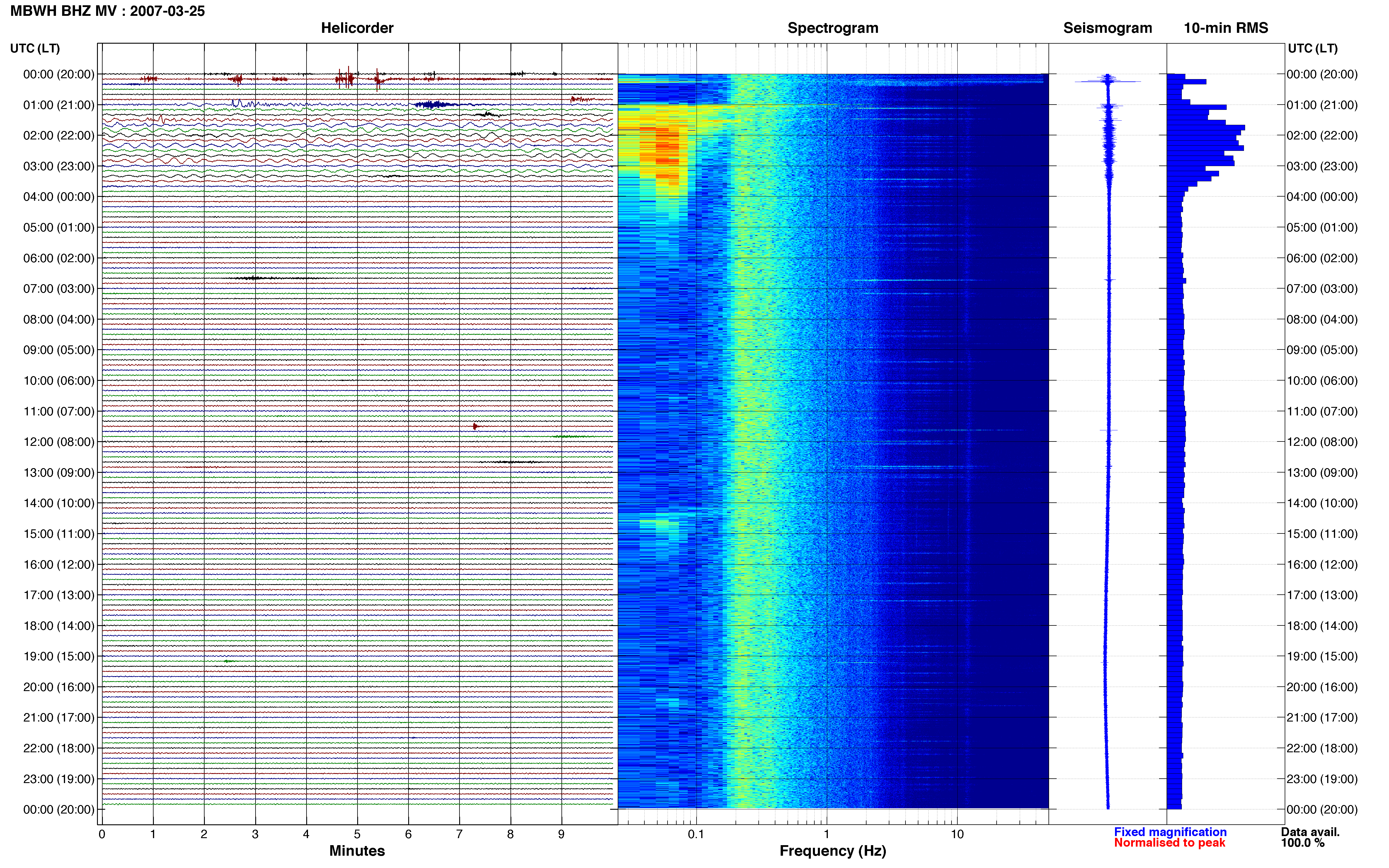Click the 14:00 (10:00) label beside the RMS panel
Viewport: 1389px width, 868px height.
coord(1322,503)
